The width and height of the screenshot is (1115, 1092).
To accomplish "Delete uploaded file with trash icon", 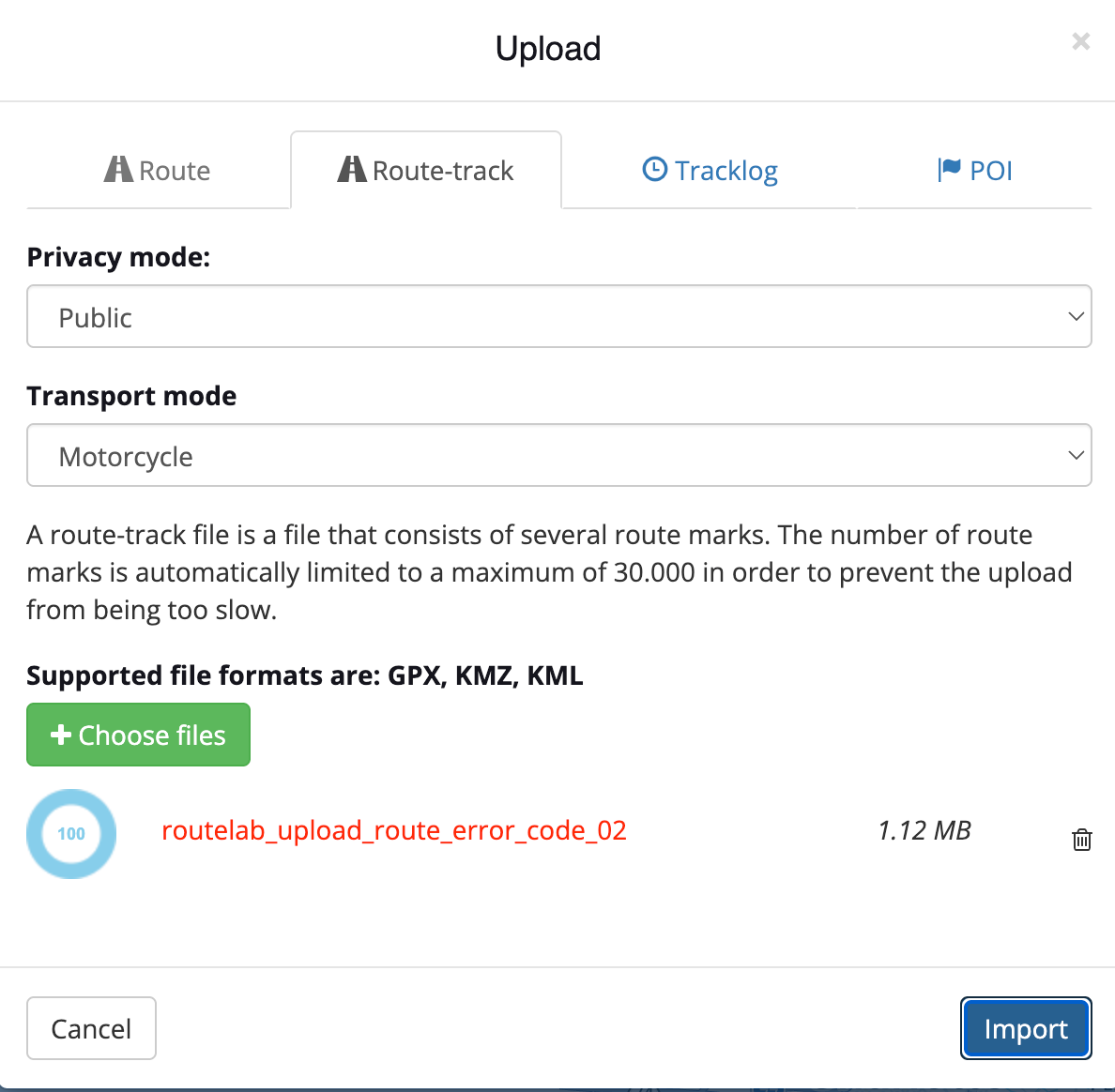I will [1082, 840].
